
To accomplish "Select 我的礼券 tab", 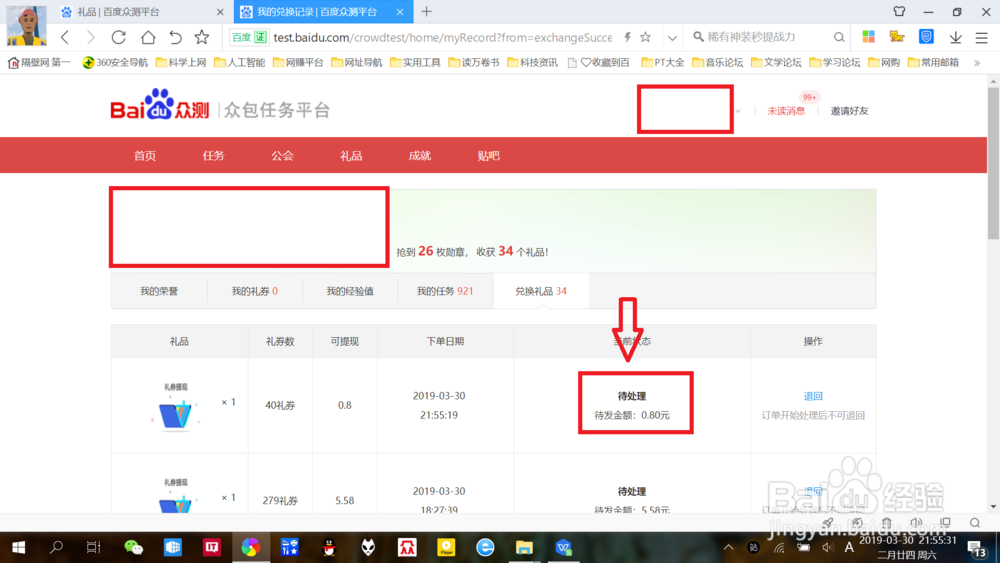I will pos(254,291).
